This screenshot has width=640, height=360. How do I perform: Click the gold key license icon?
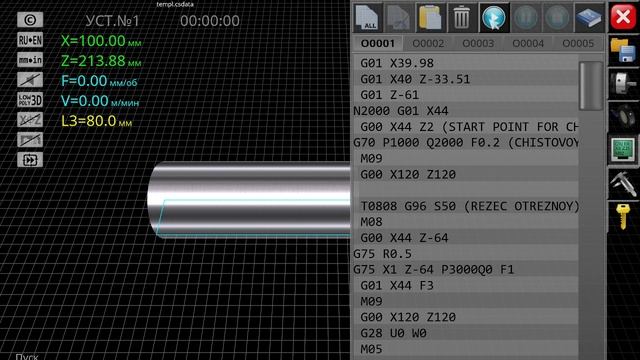pyautogui.click(x=622, y=216)
